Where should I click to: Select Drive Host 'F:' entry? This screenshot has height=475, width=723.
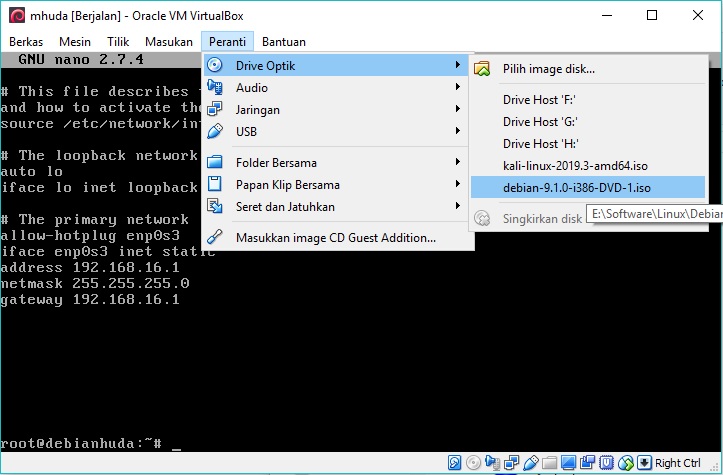[588, 100]
